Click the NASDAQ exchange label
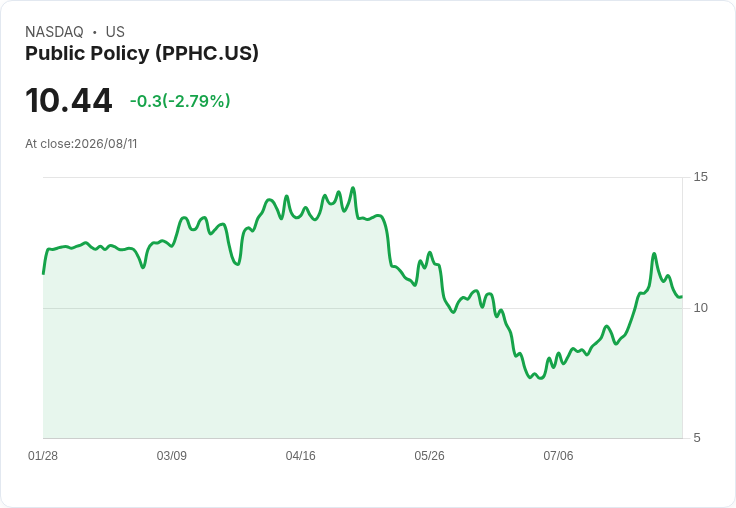736x508 pixels. 54,32
